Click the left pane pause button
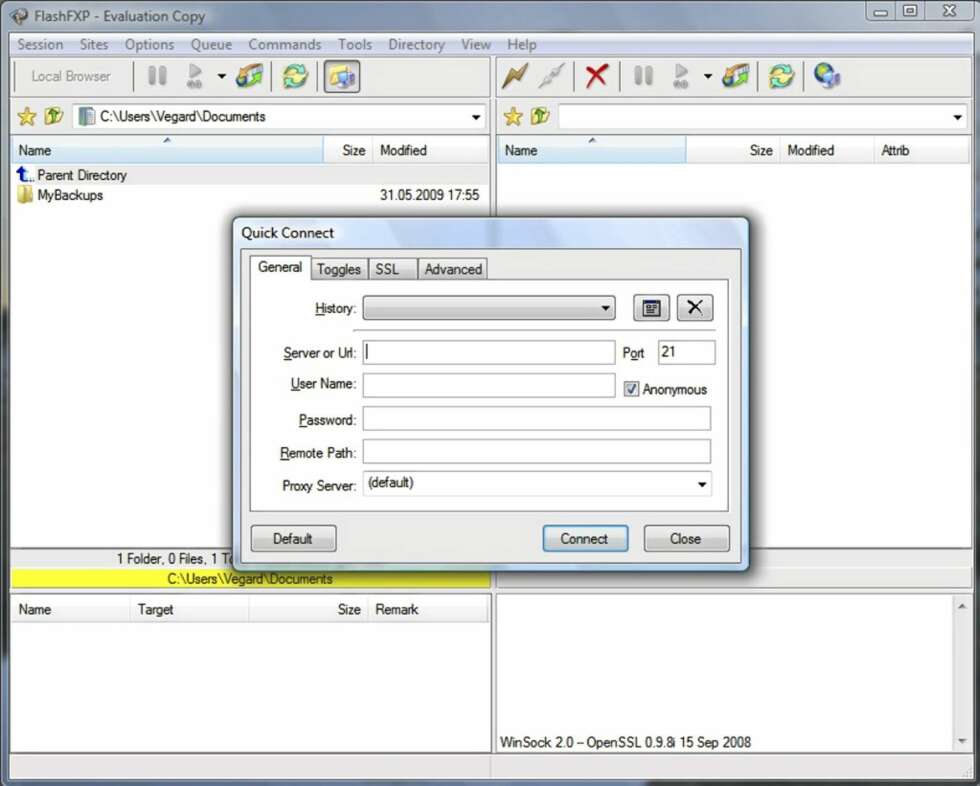 157,76
